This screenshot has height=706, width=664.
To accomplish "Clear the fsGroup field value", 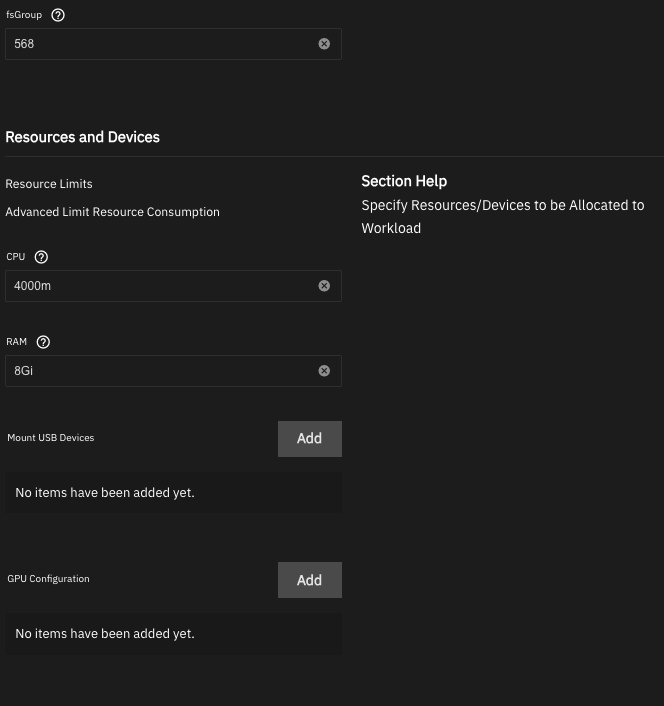I will [324, 44].
